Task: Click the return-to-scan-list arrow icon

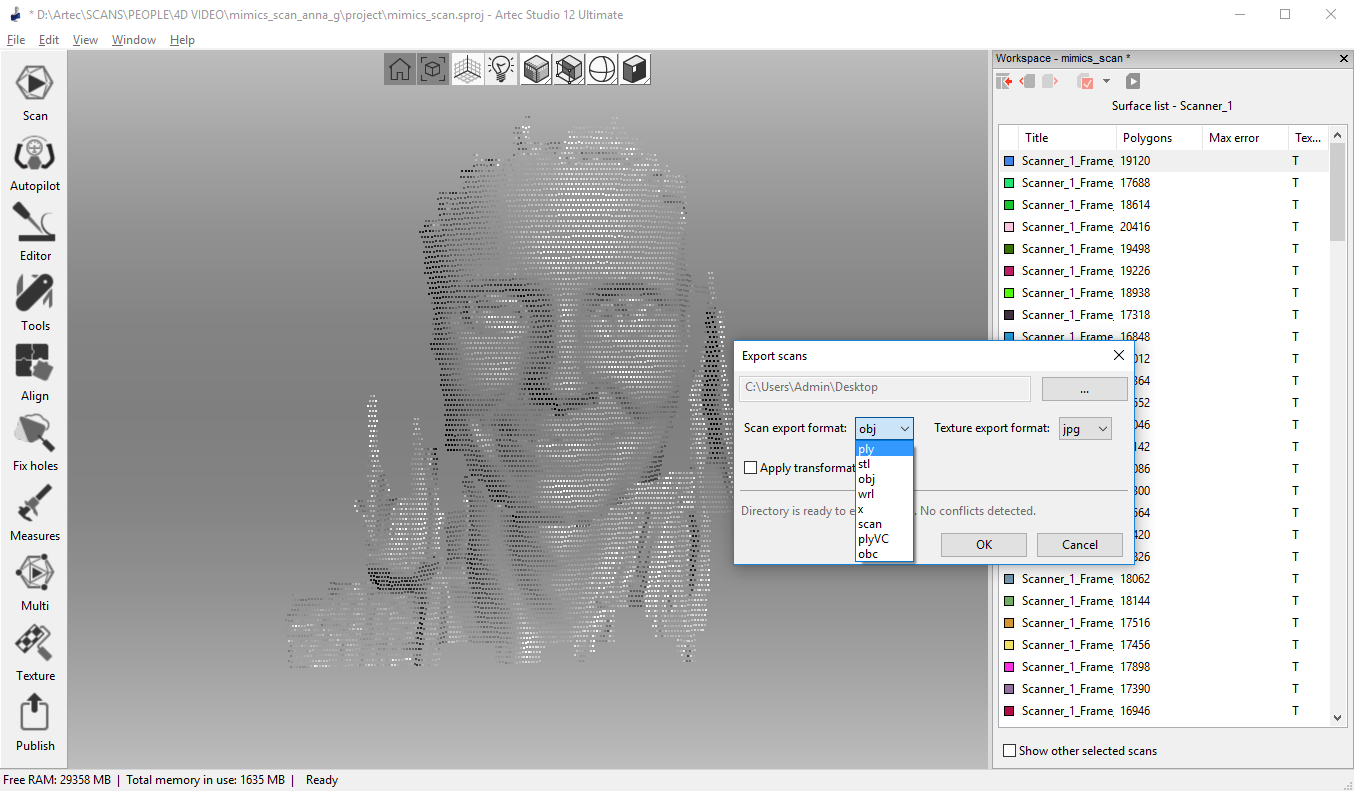Action: (1004, 82)
